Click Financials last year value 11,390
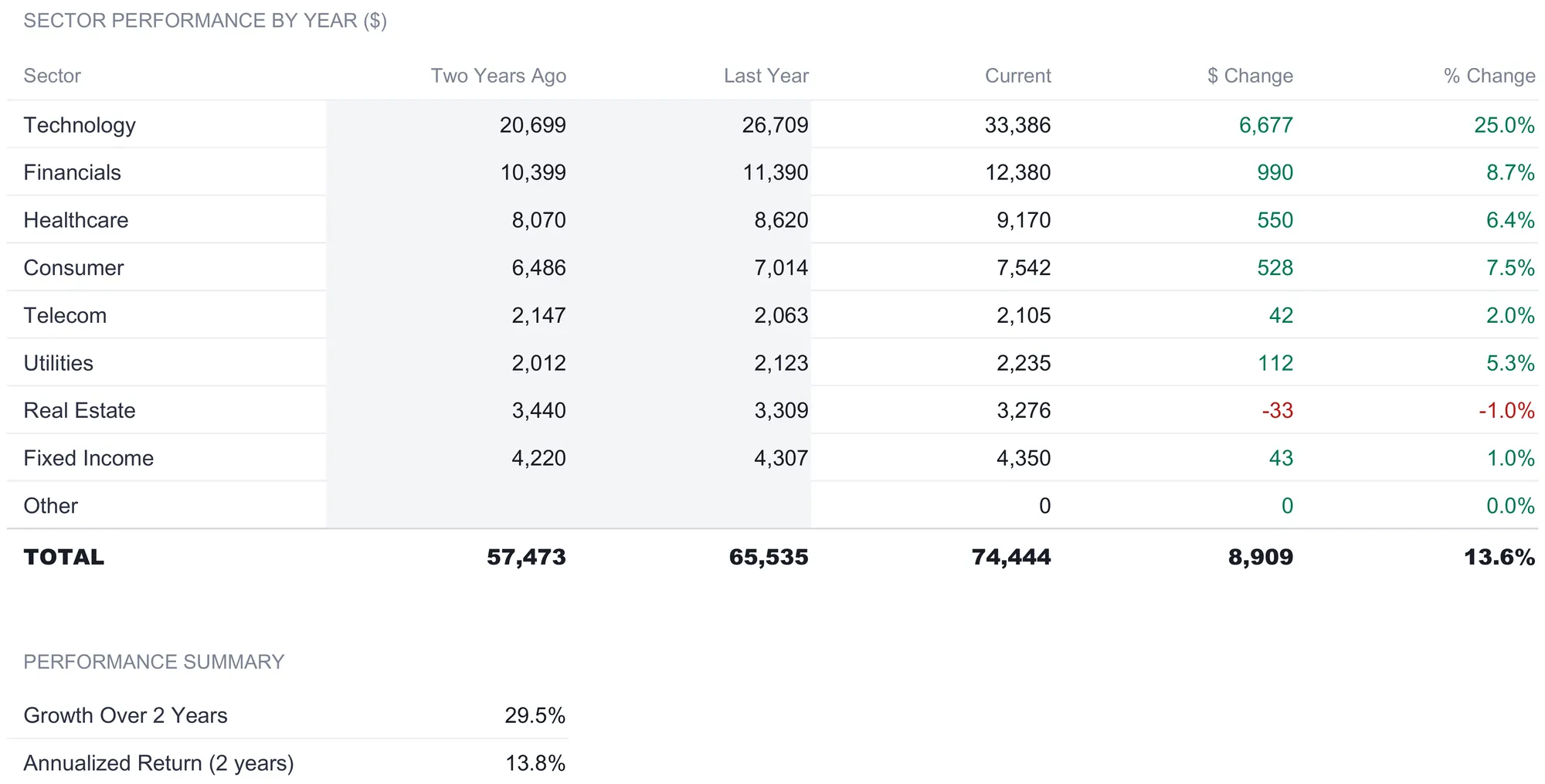Screen dimensions: 1545x784 pos(776,172)
